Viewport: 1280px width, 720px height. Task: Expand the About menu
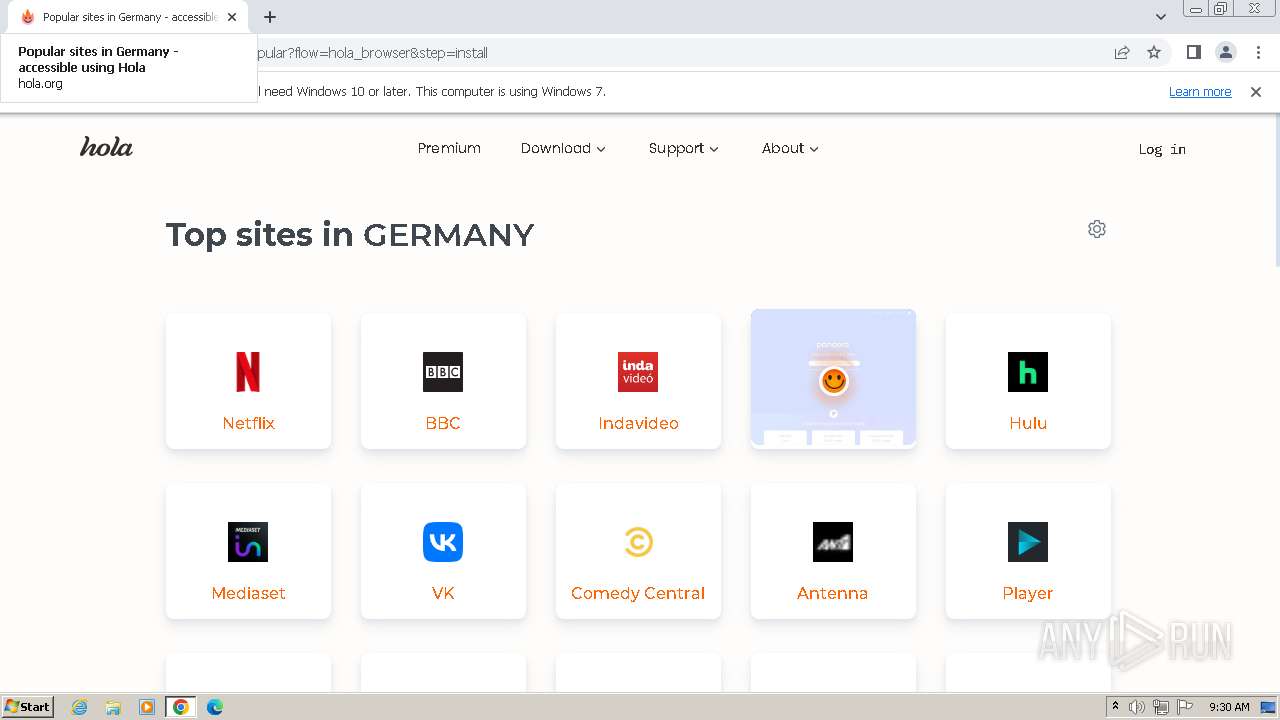tap(790, 148)
